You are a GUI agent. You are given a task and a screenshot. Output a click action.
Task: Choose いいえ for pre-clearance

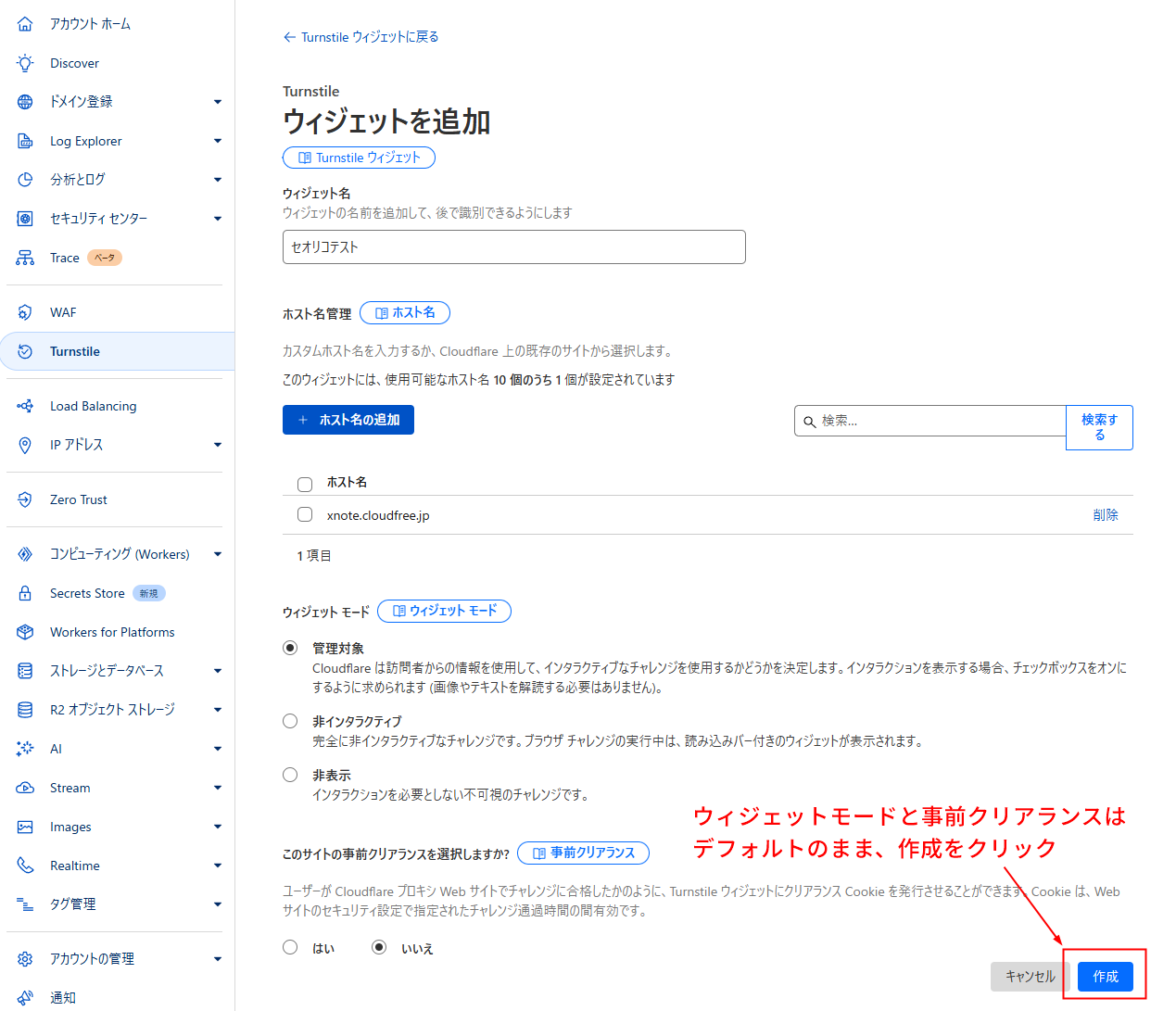tap(379, 947)
